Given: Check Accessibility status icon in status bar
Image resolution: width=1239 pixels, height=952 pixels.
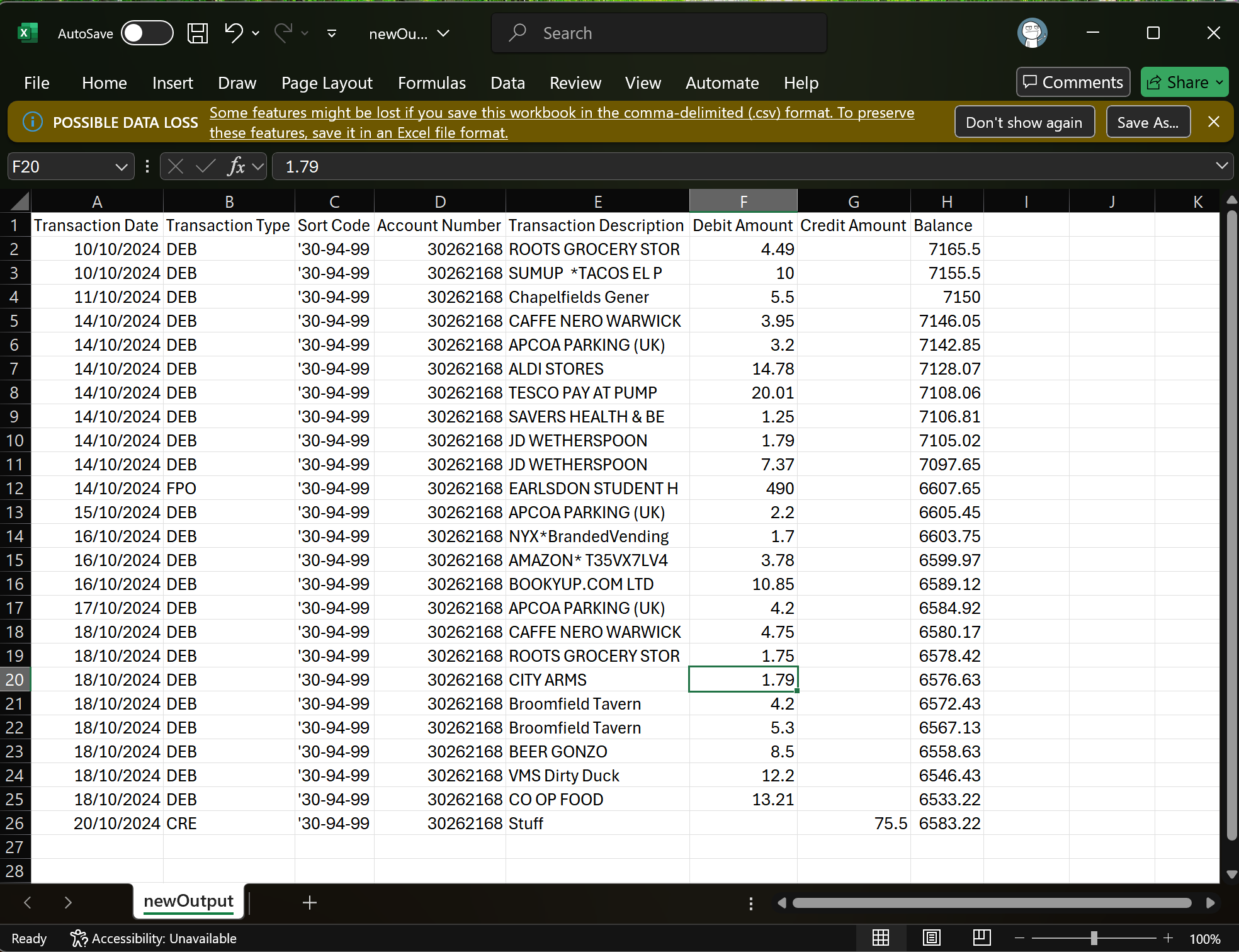Looking at the screenshot, I should [x=78, y=938].
